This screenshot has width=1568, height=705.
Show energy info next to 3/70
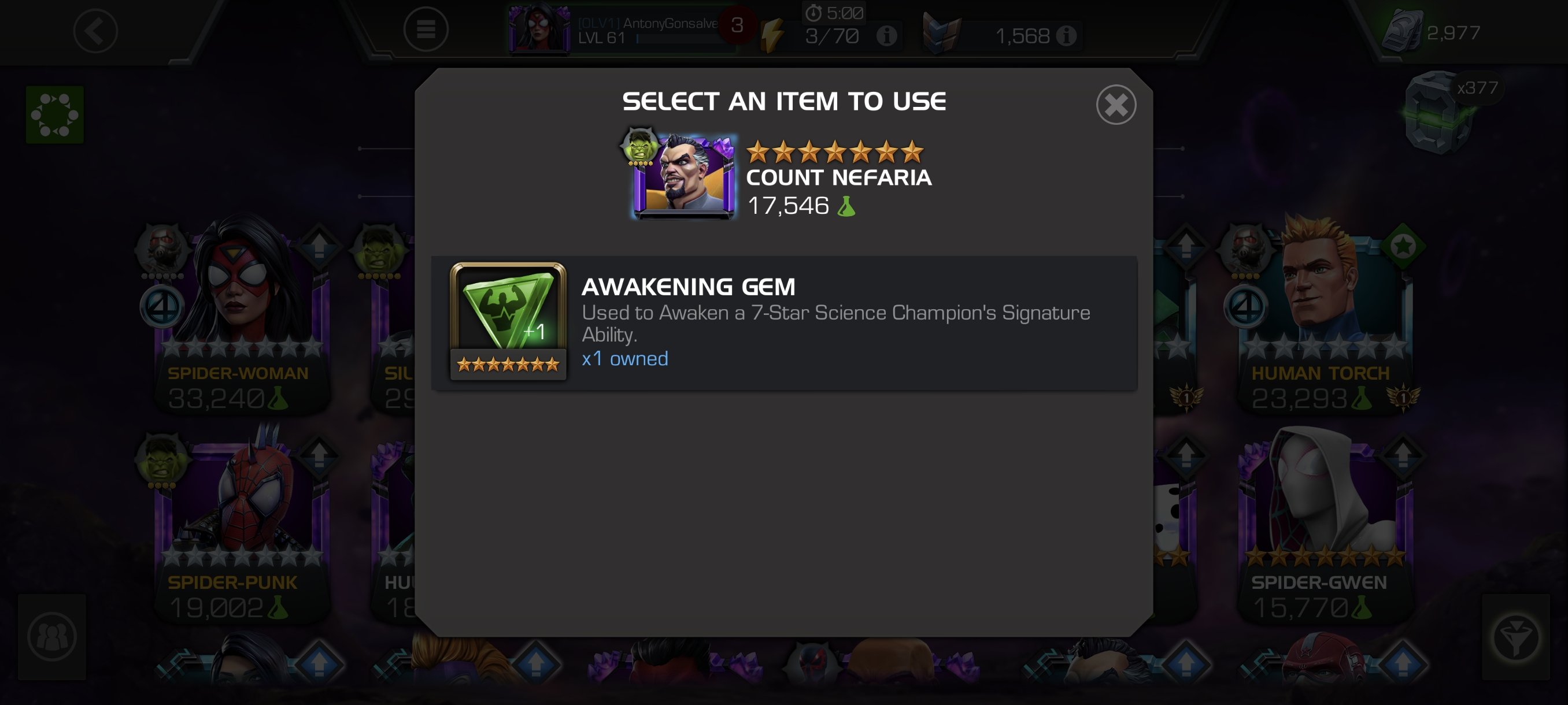coord(886,36)
